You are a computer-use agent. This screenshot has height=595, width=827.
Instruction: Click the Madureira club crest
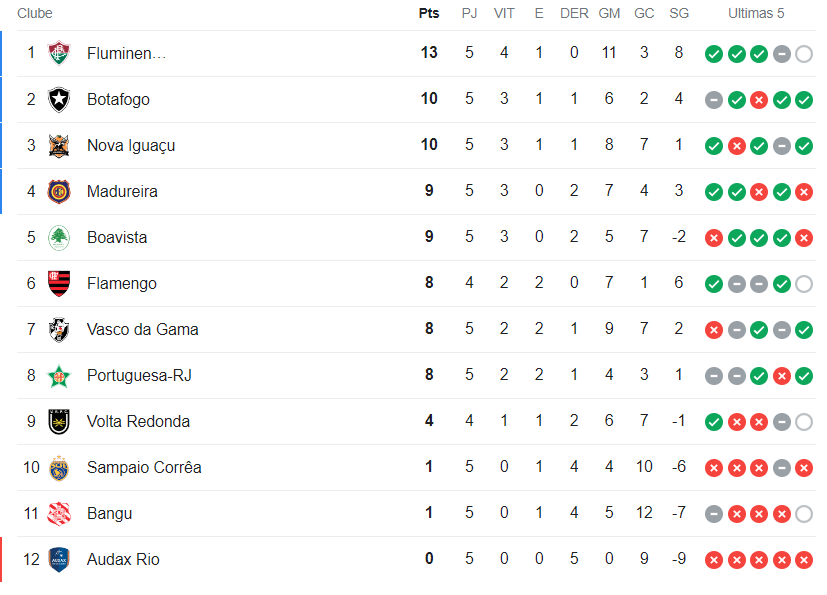click(x=59, y=191)
